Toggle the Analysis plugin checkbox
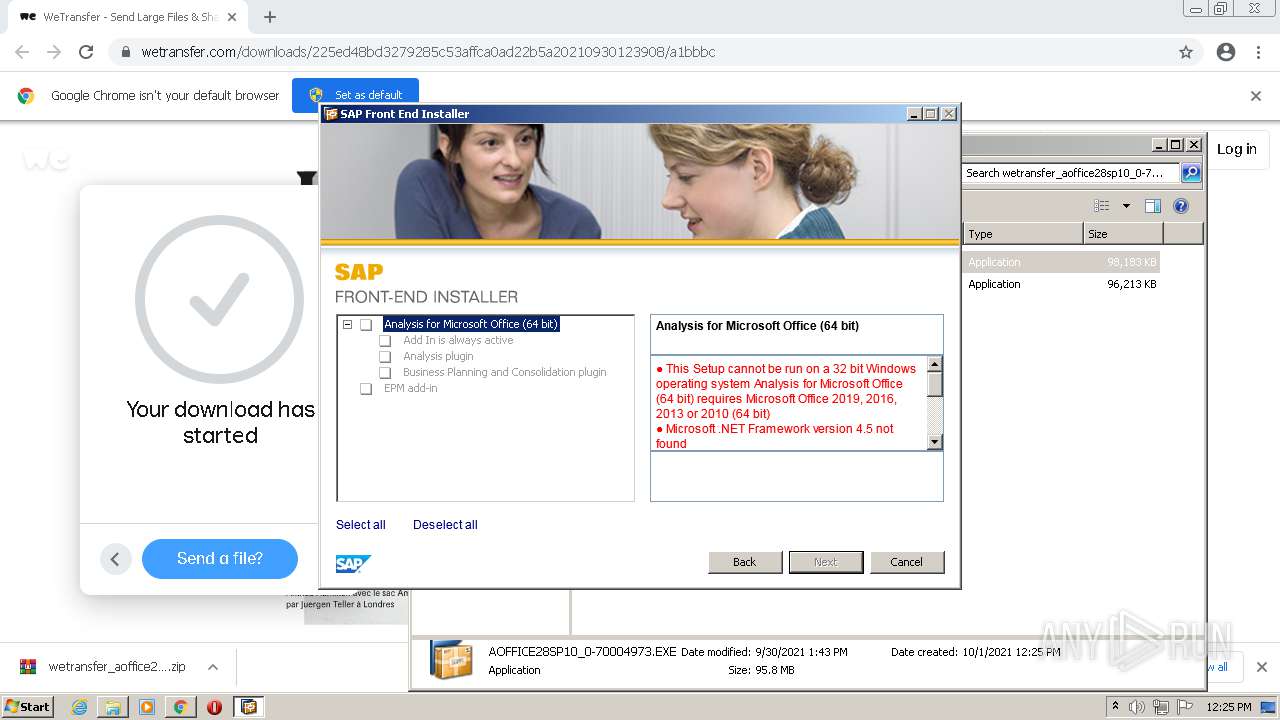The height and width of the screenshot is (720, 1280). point(385,357)
